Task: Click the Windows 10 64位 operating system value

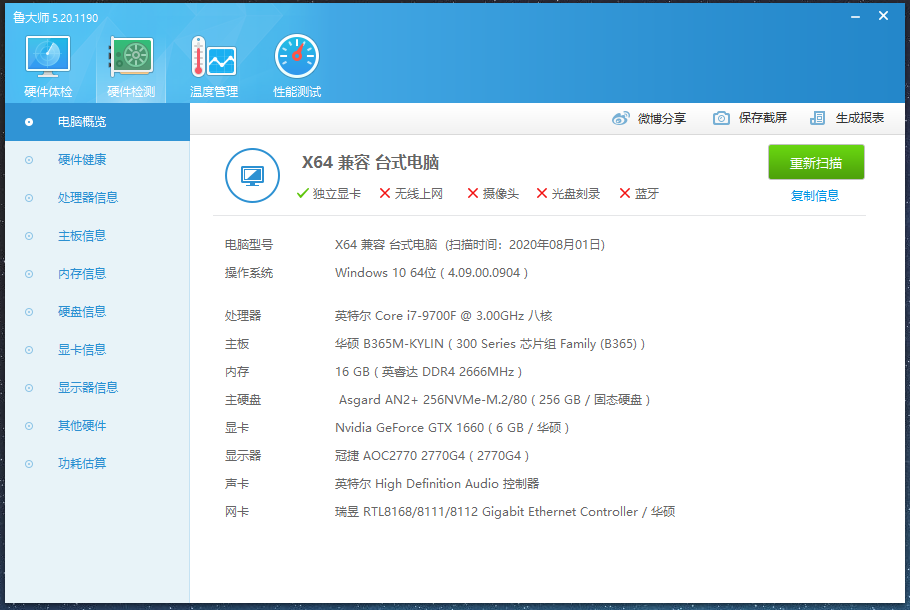Action: coord(431,273)
